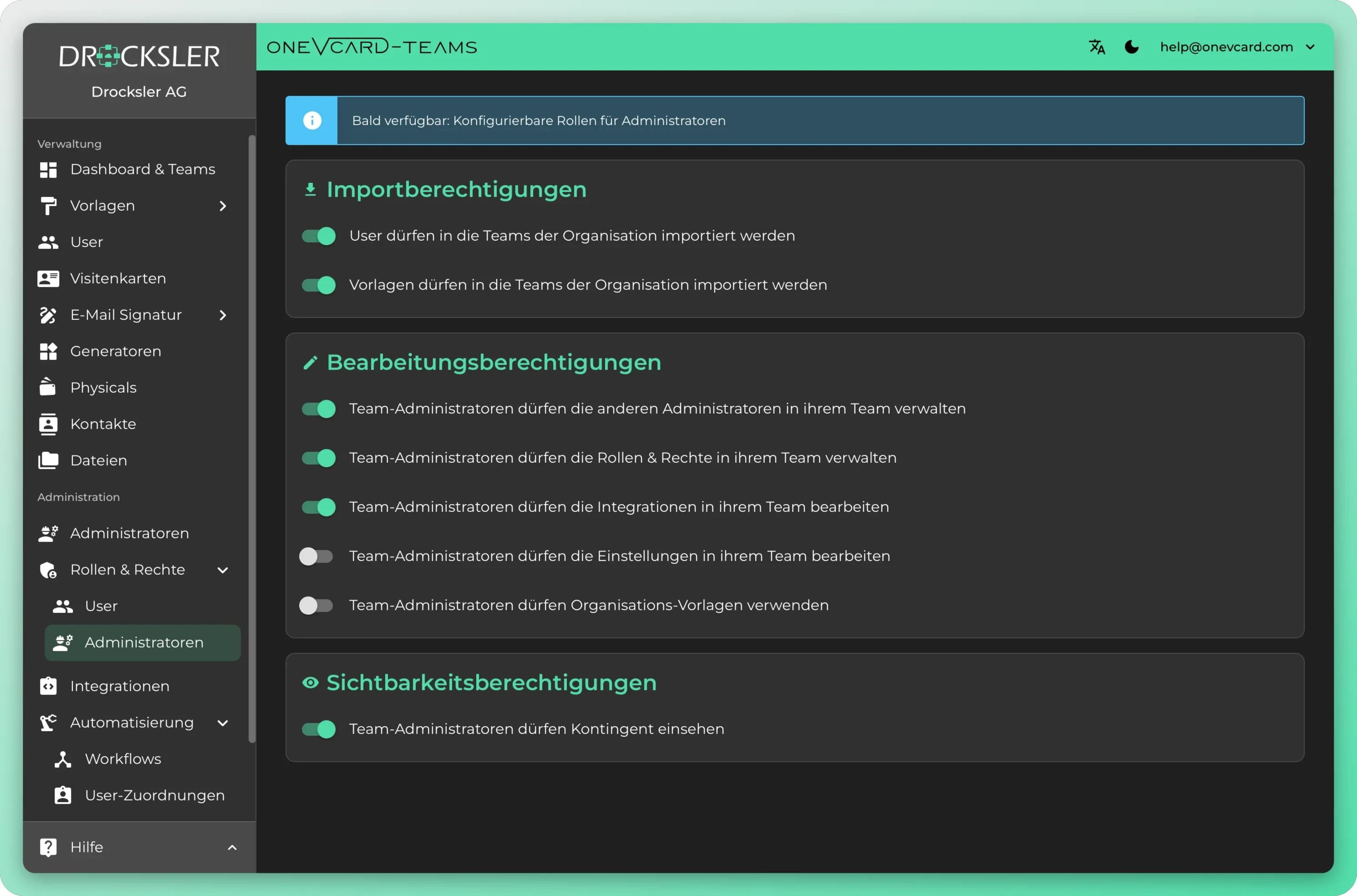Click the info icon in the blue banner
Screen dimensions: 1357x896
click(312, 121)
